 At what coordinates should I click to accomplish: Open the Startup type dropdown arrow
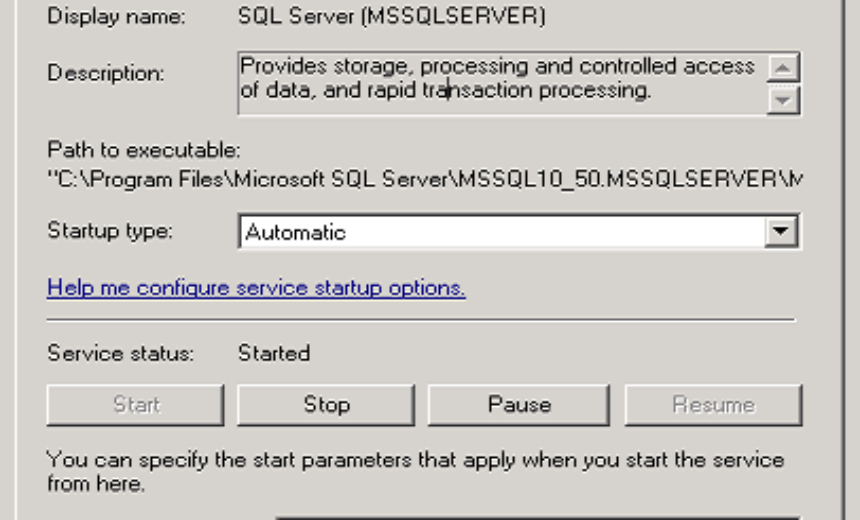[x=781, y=231]
